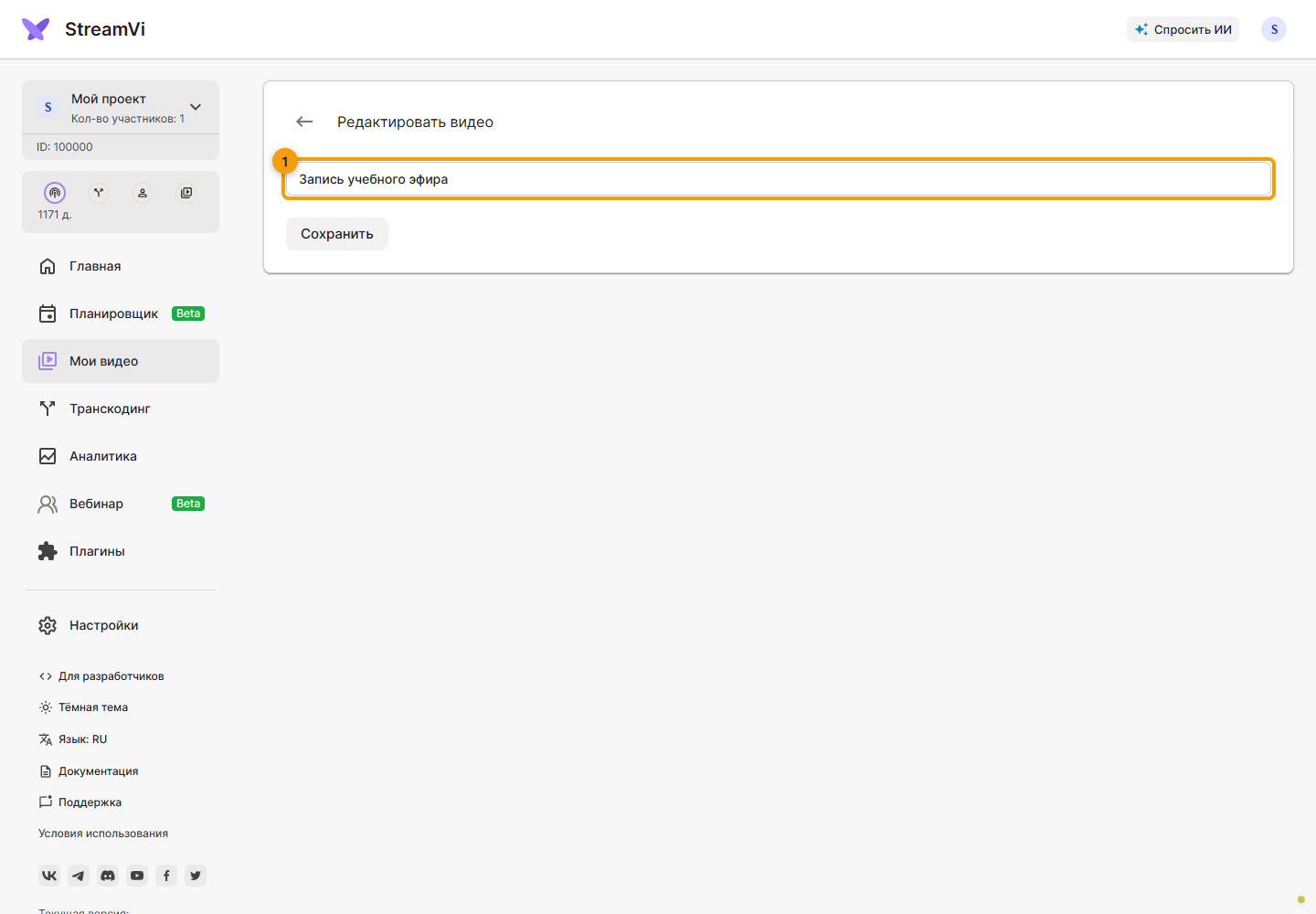Open Планировщик section
This screenshot has height=914, width=1316.
tap(121, 314)
